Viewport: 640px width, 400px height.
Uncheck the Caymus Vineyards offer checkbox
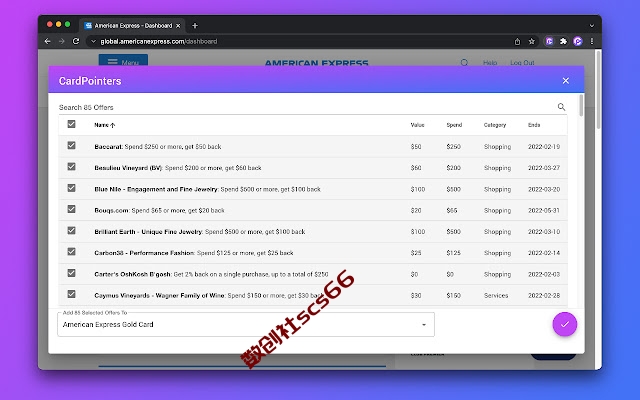(x=71, y=294)
